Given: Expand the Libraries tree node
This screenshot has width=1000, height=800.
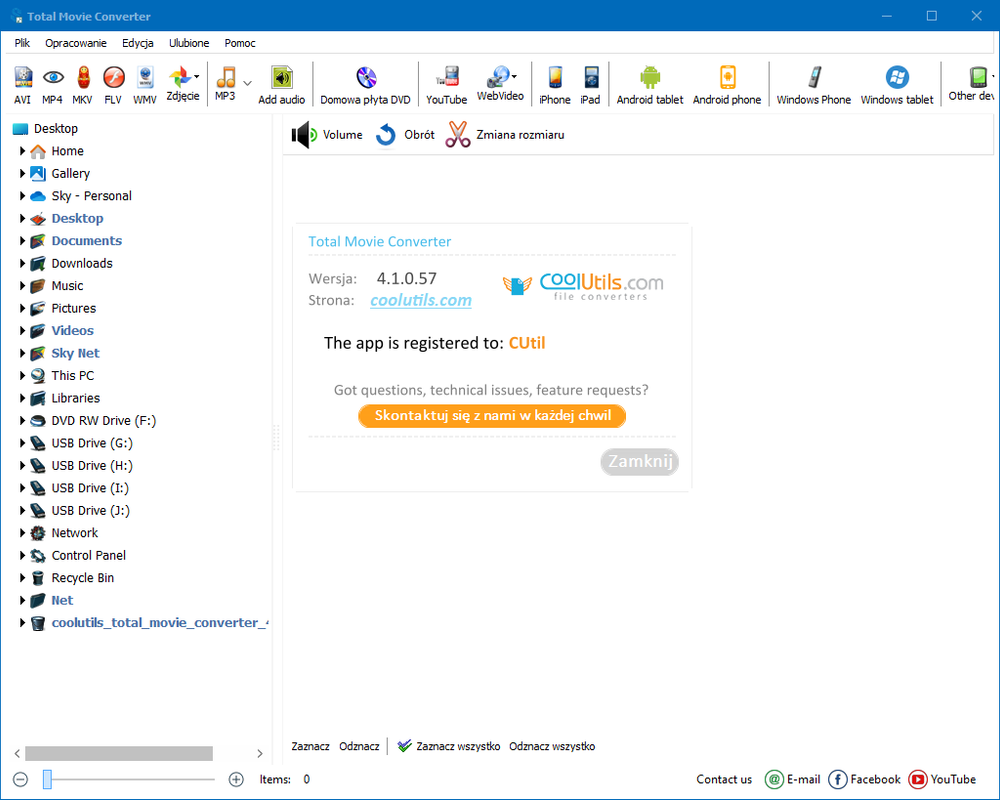Looking at the screenshot, I should [22, 398].
